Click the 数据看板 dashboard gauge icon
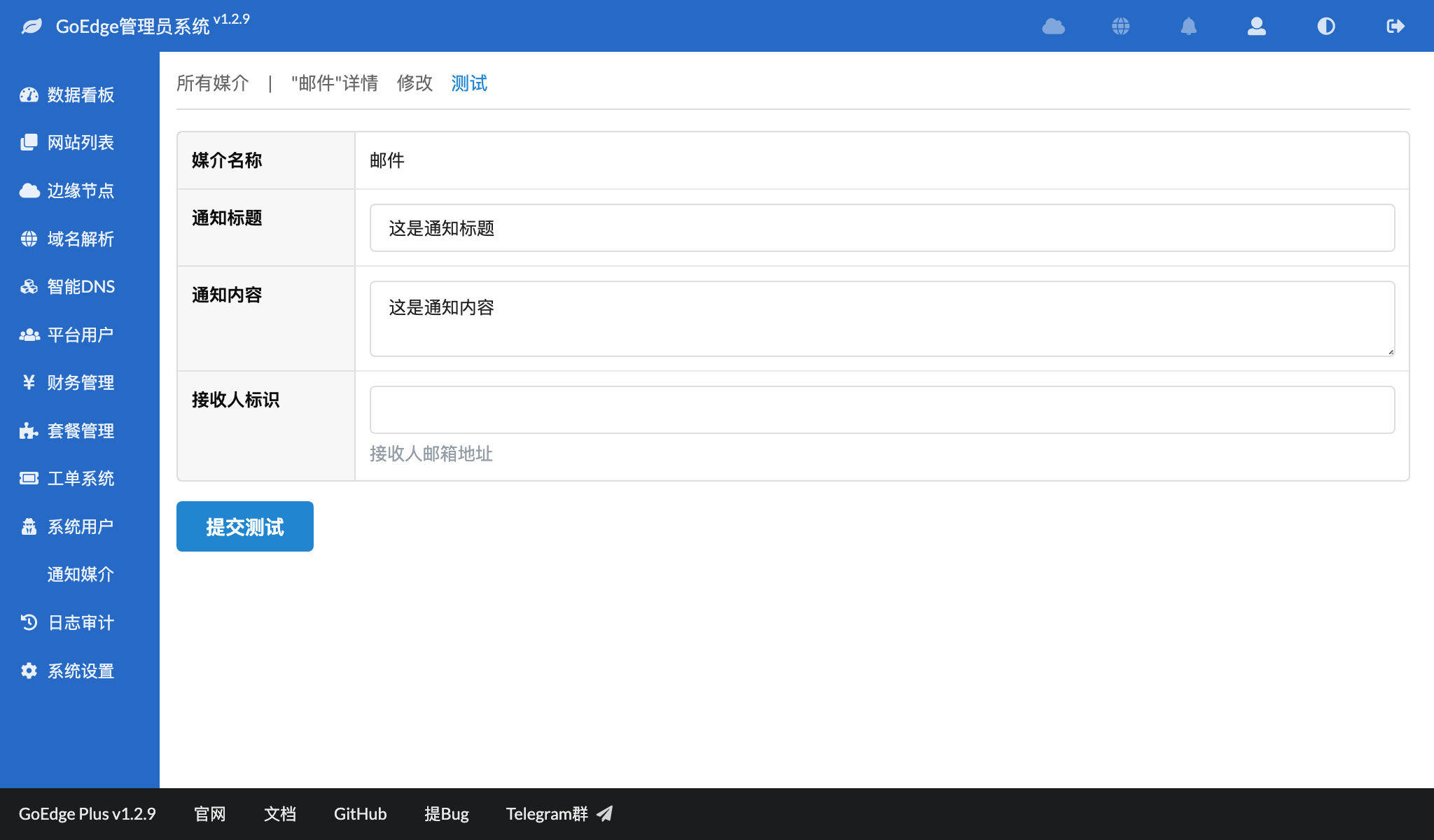 coord(29,94)
